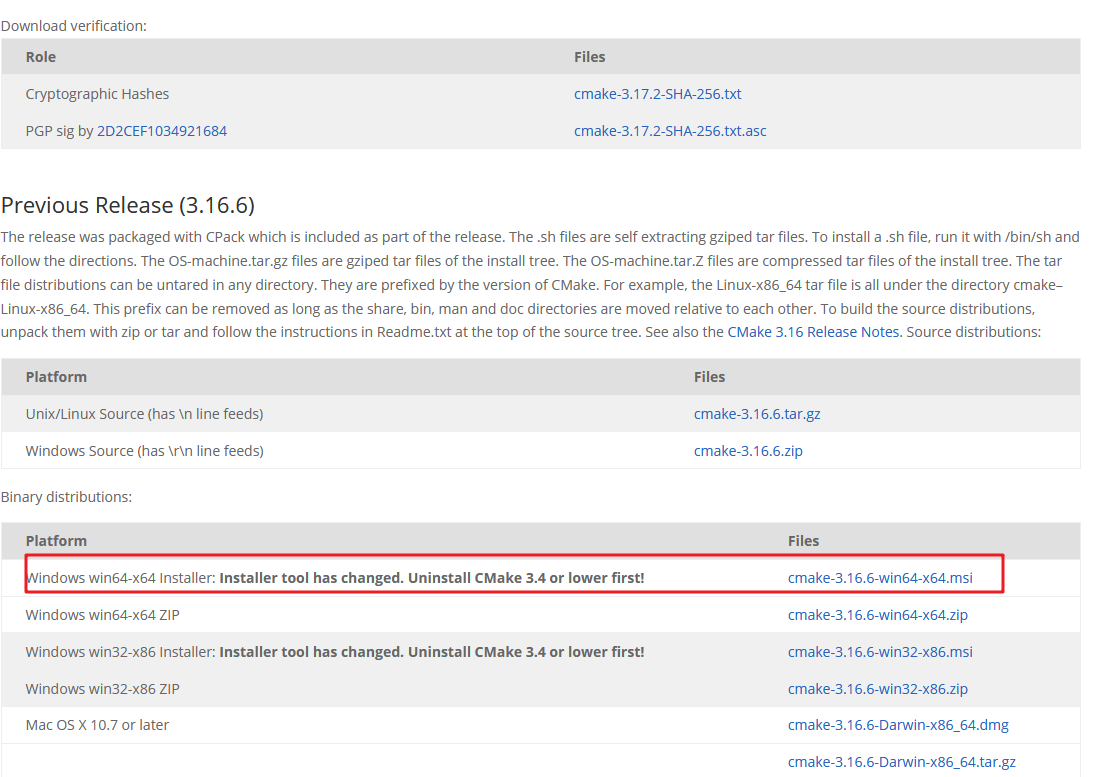Open the cmake-3.17.2-SHA-256.txt hashes link

pos(657,93)
